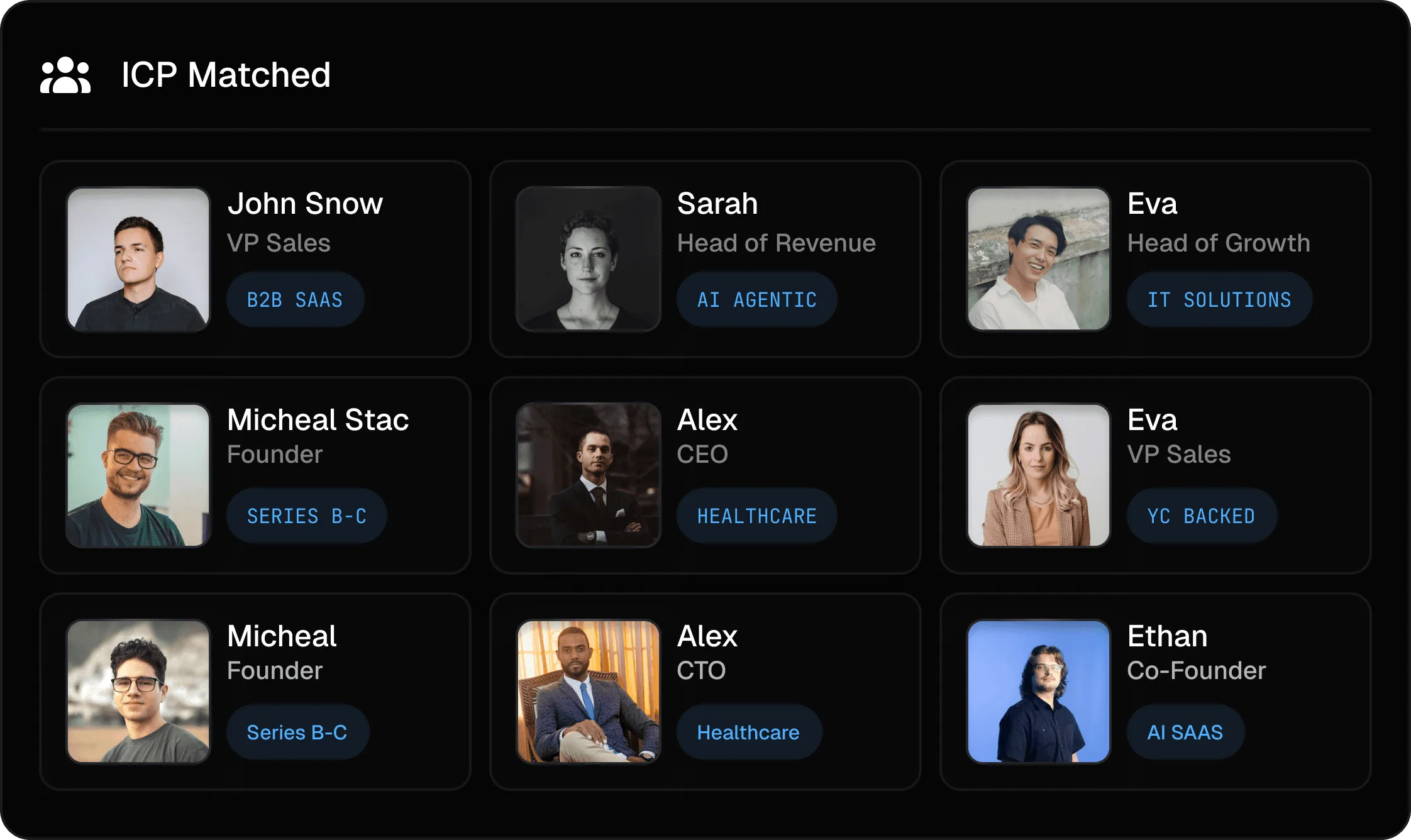The height and width of the screenshot is (840, 1411).
Task: Click the SERIES B-C tag under Micheal Stac
Action: point(307,516)
